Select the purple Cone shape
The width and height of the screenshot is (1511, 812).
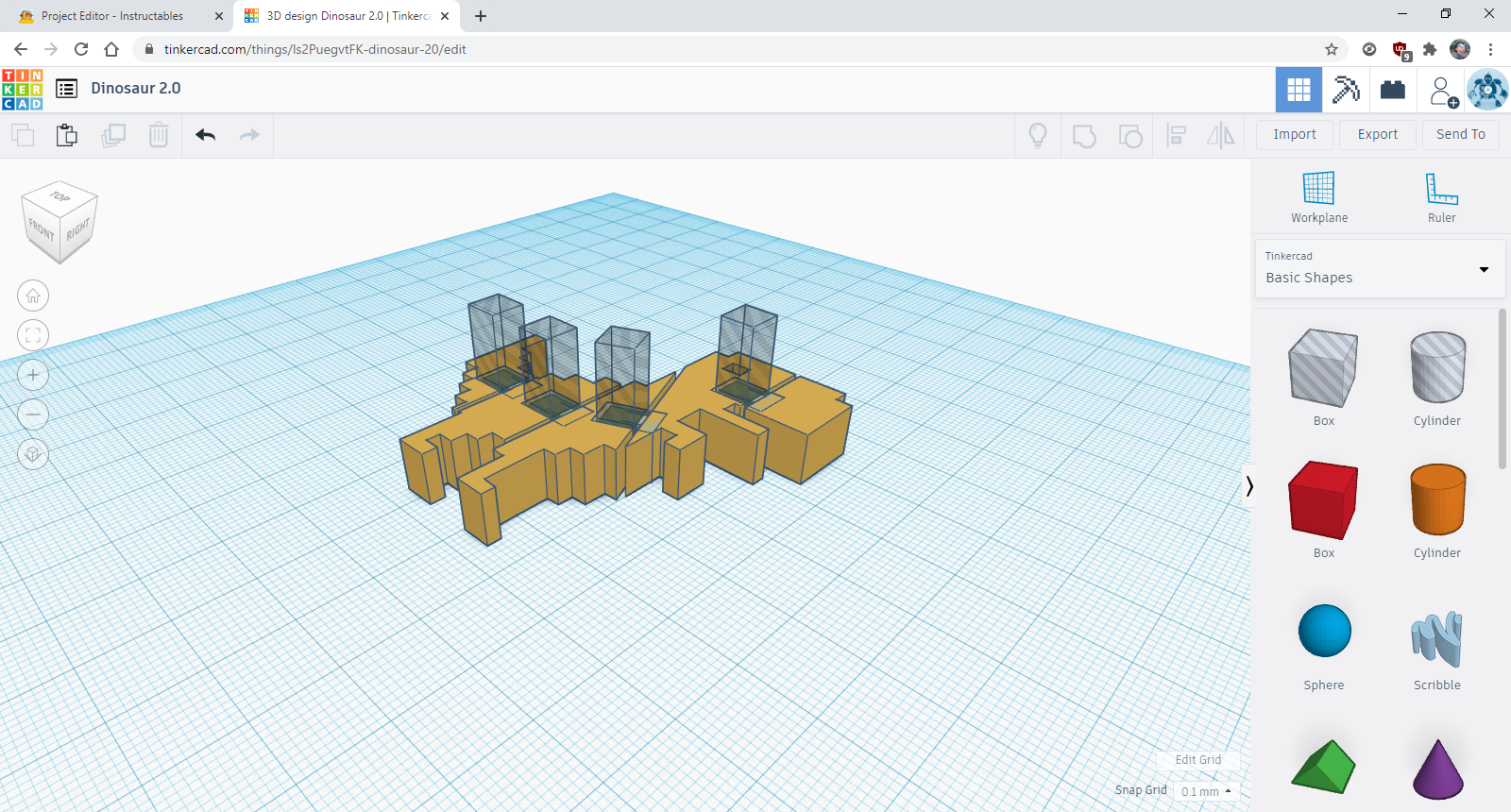point(1437,769)
